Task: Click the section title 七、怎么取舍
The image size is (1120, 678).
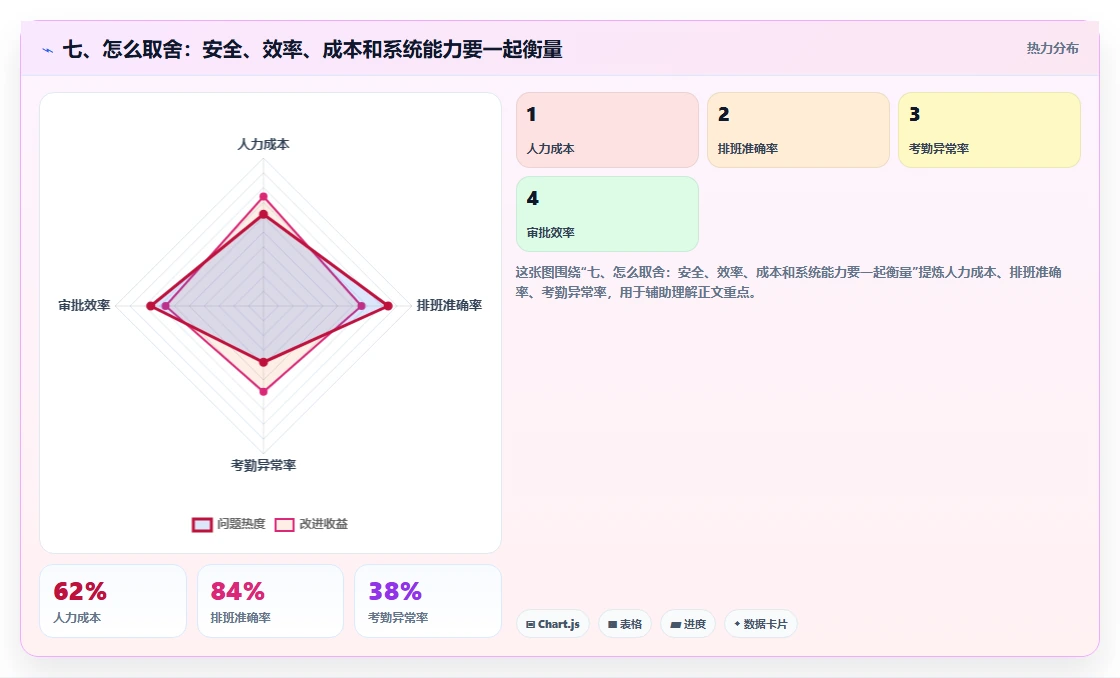Action: pos(312,49)
